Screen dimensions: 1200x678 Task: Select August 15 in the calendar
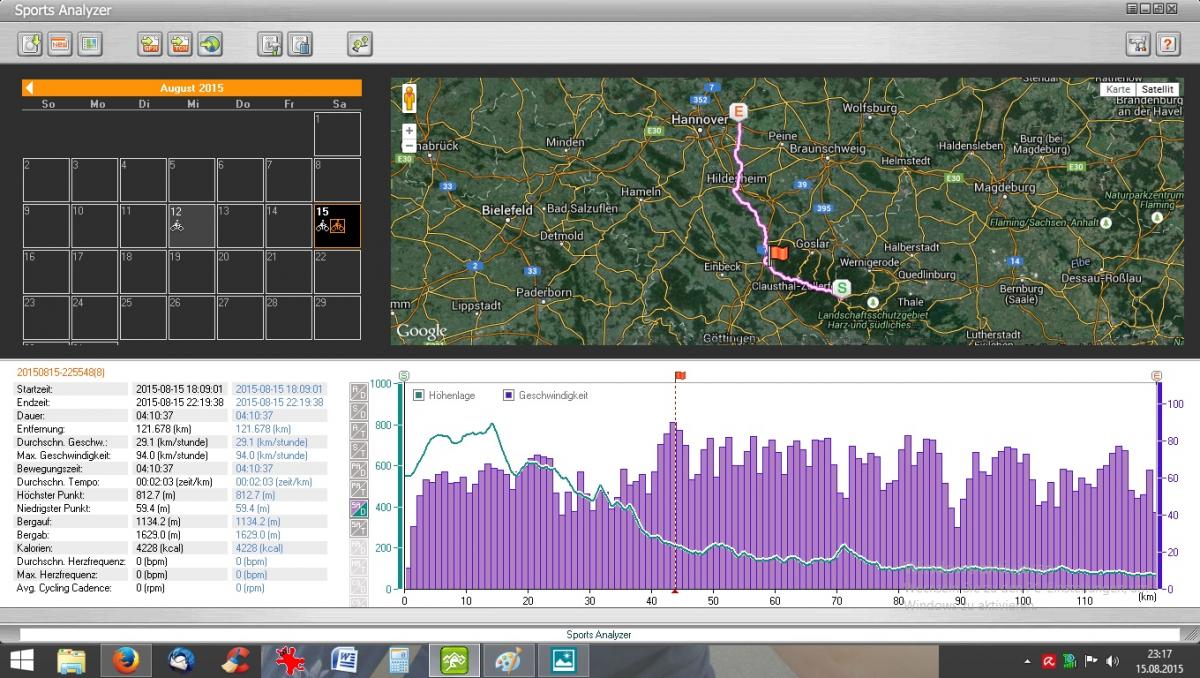[337, 225]
